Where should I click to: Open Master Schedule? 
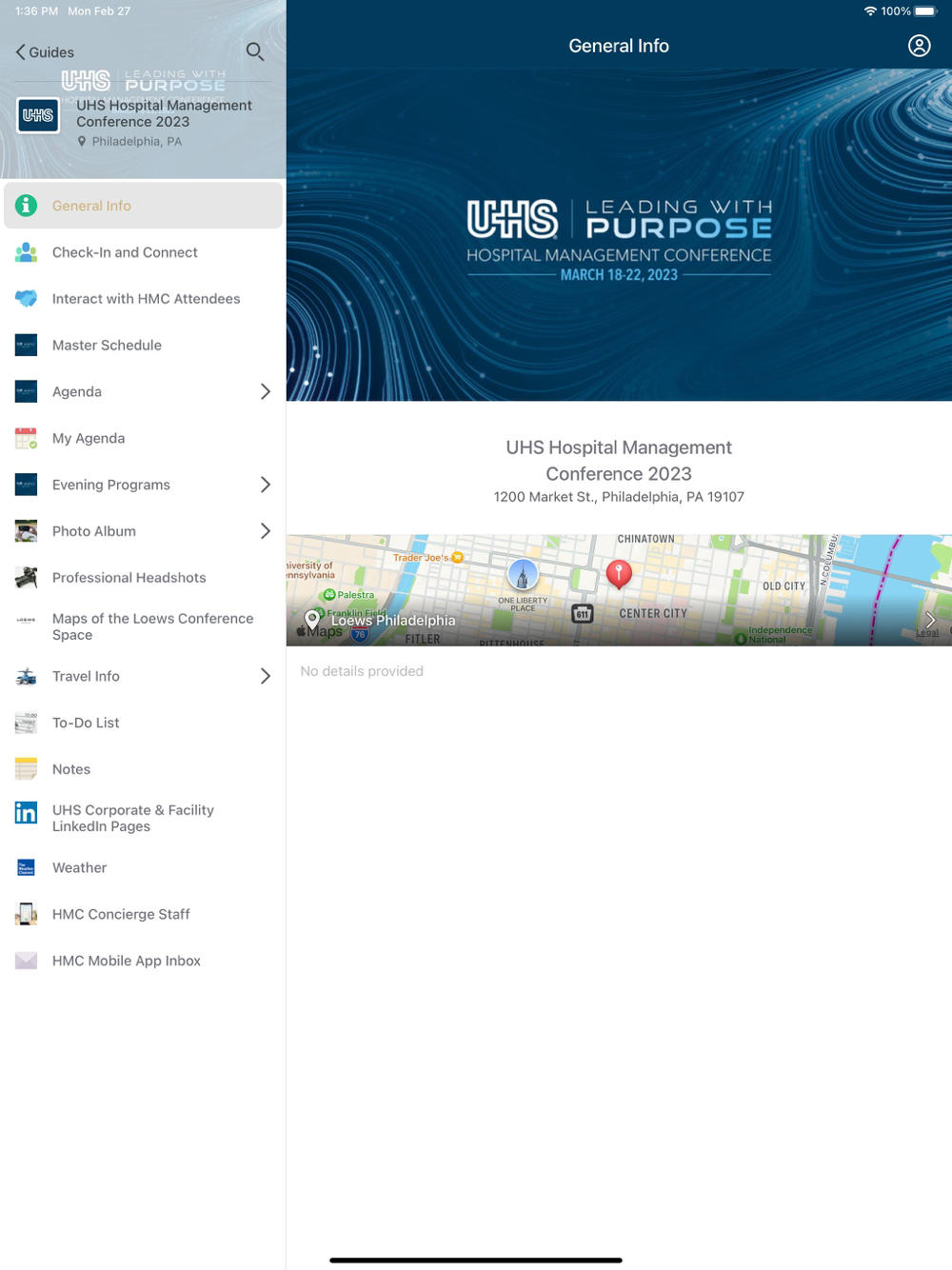(143, 346)
